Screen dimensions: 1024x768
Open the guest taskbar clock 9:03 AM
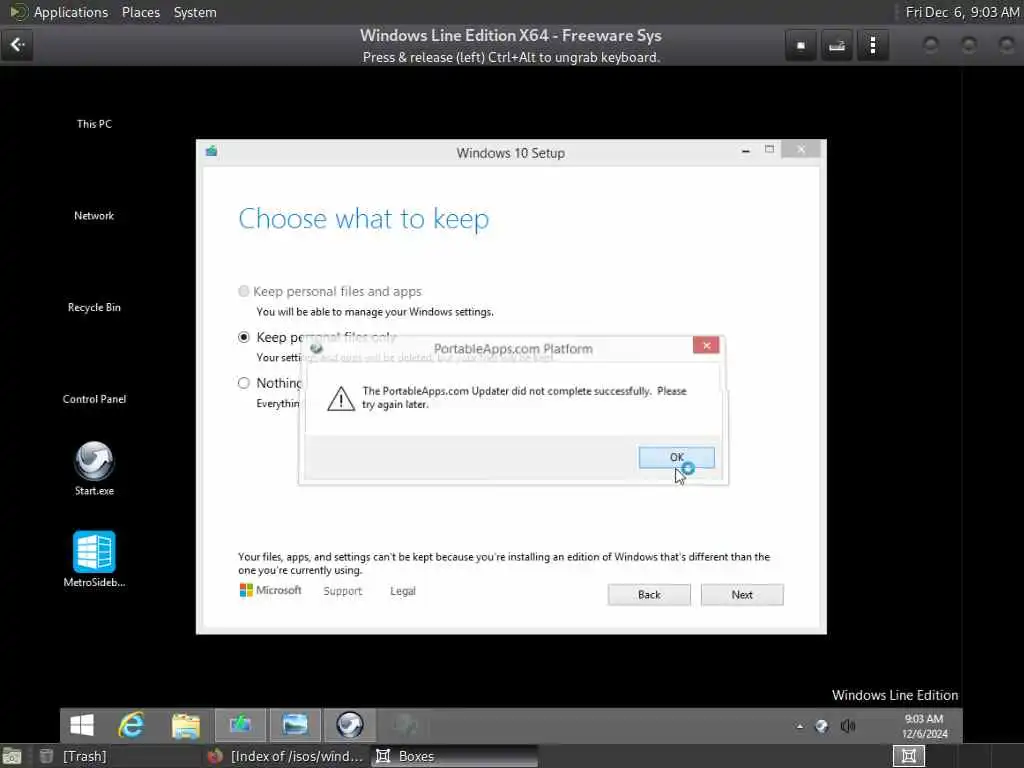click(924, 726)
